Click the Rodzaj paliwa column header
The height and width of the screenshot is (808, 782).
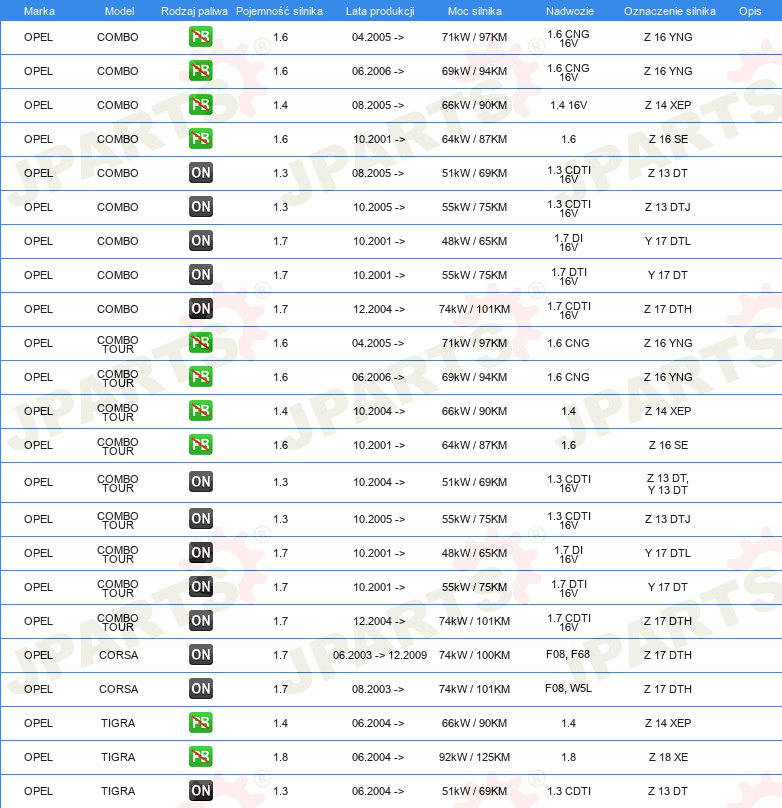tap(194, 11)
